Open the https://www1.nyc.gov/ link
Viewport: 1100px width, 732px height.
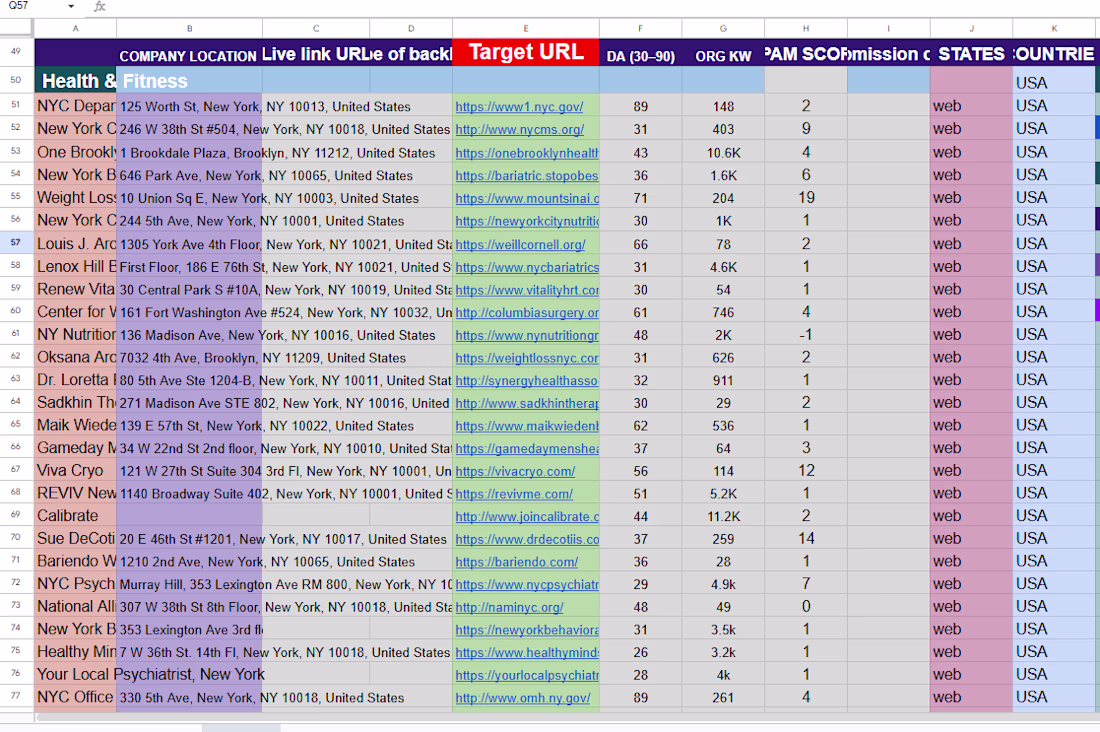519,107
